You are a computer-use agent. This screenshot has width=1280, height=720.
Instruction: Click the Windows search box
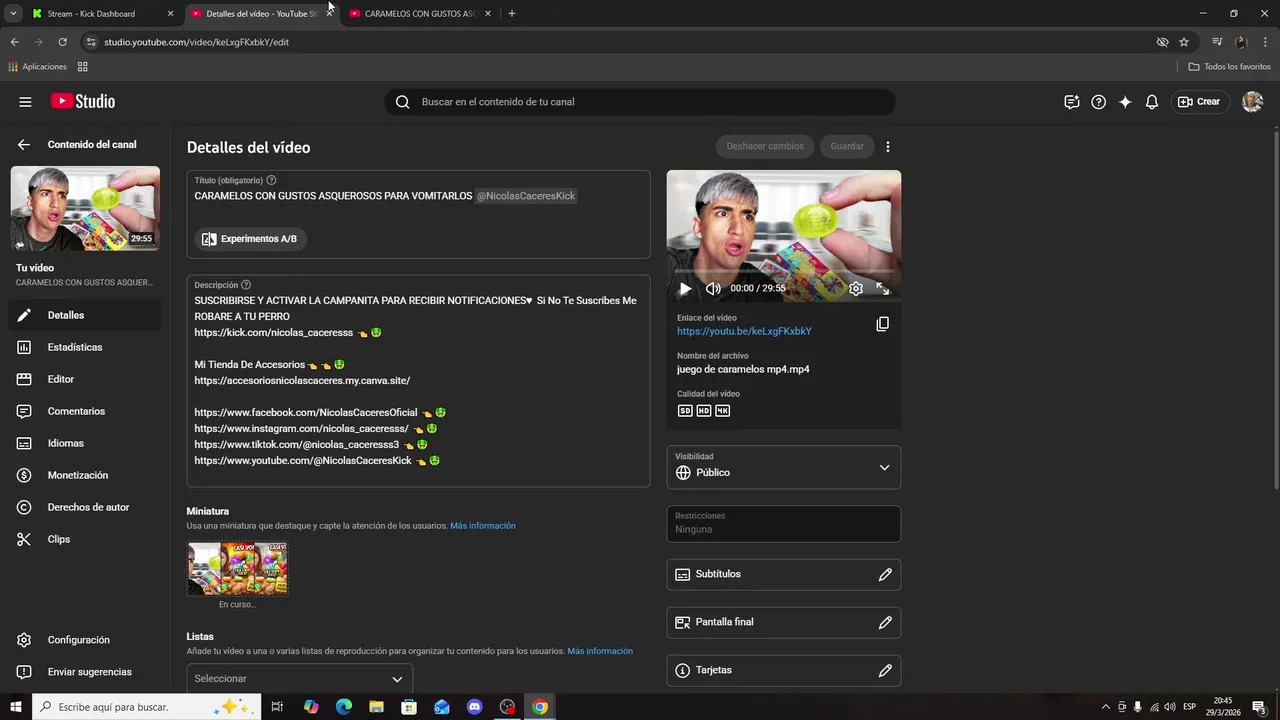point(147,707)
